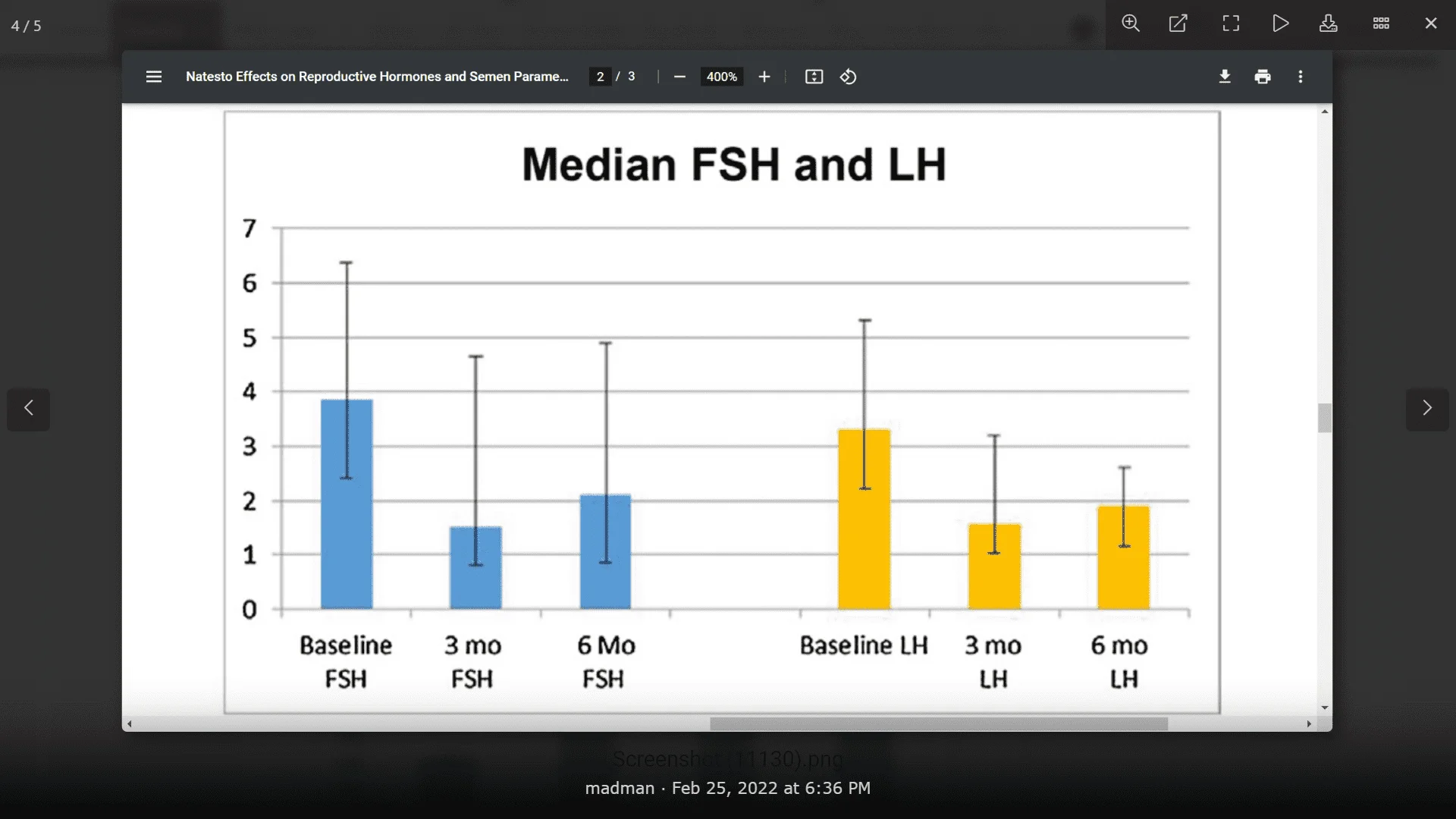Click the PDF vertical scrollbar thumb
Image resolution: width=1456 pixels, height=819 pixels.
click(1325, 418)
